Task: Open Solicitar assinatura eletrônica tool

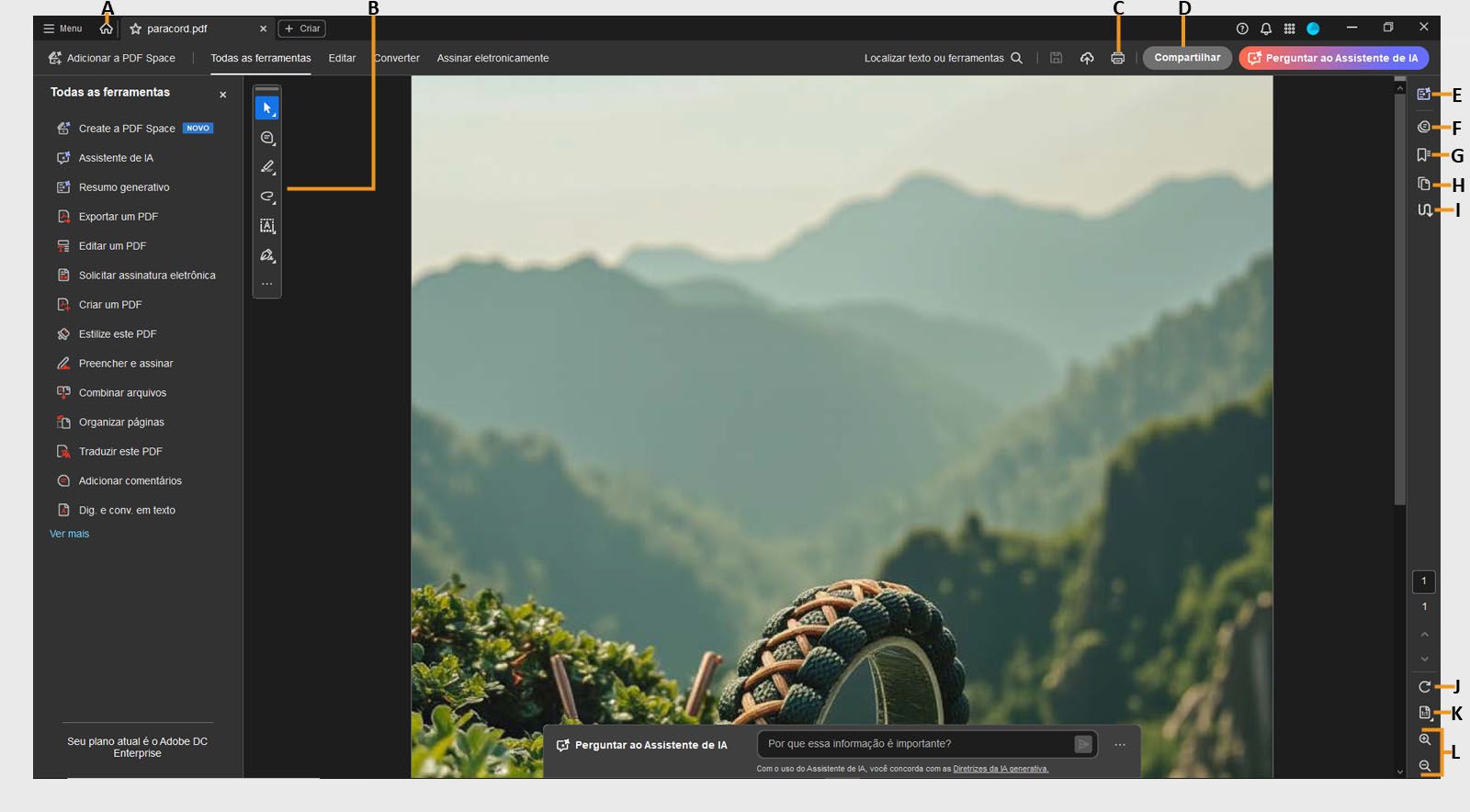Action: click(138, 276)
